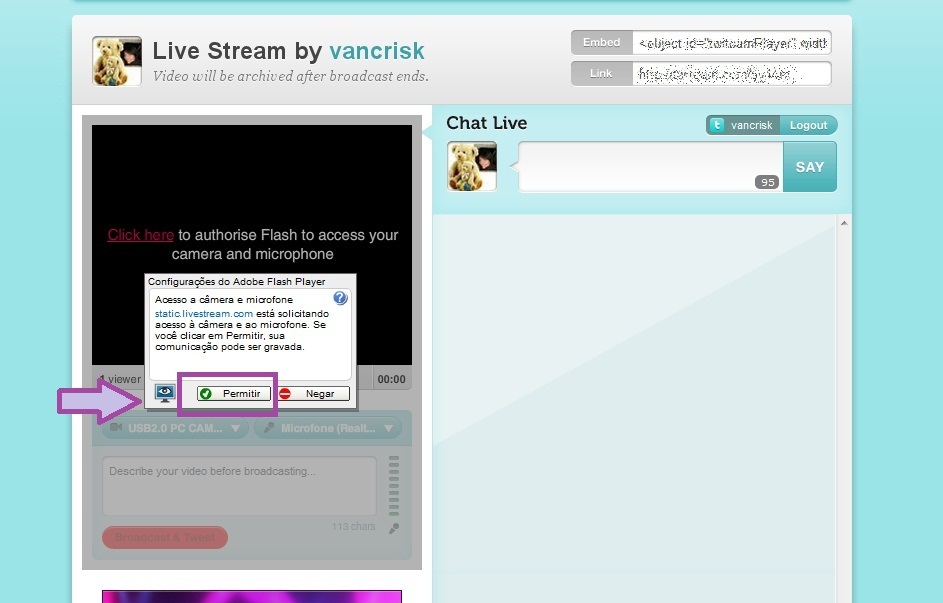Click the vancrisk Twitter account button
The width and height of the screenshot is (943, 603).
point(743,125)
